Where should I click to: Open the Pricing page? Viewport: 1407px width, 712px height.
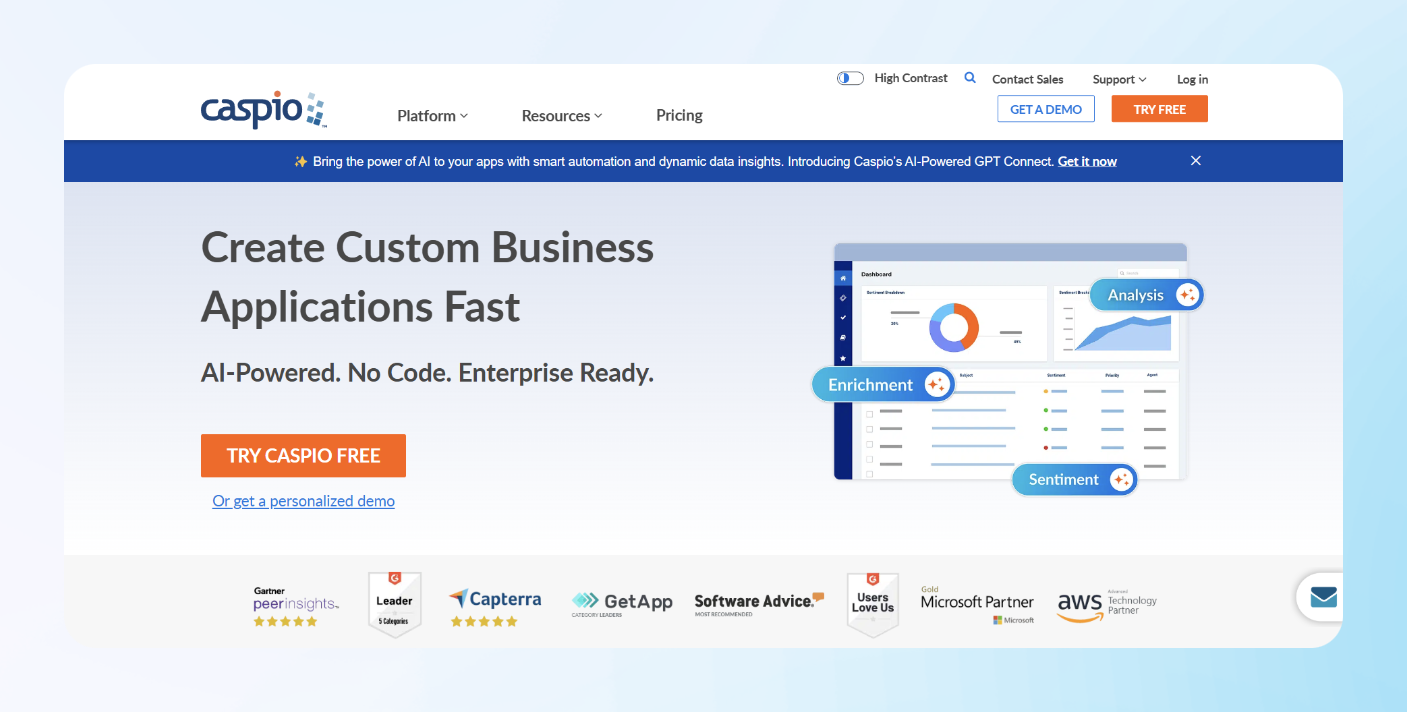click(679, 116)
